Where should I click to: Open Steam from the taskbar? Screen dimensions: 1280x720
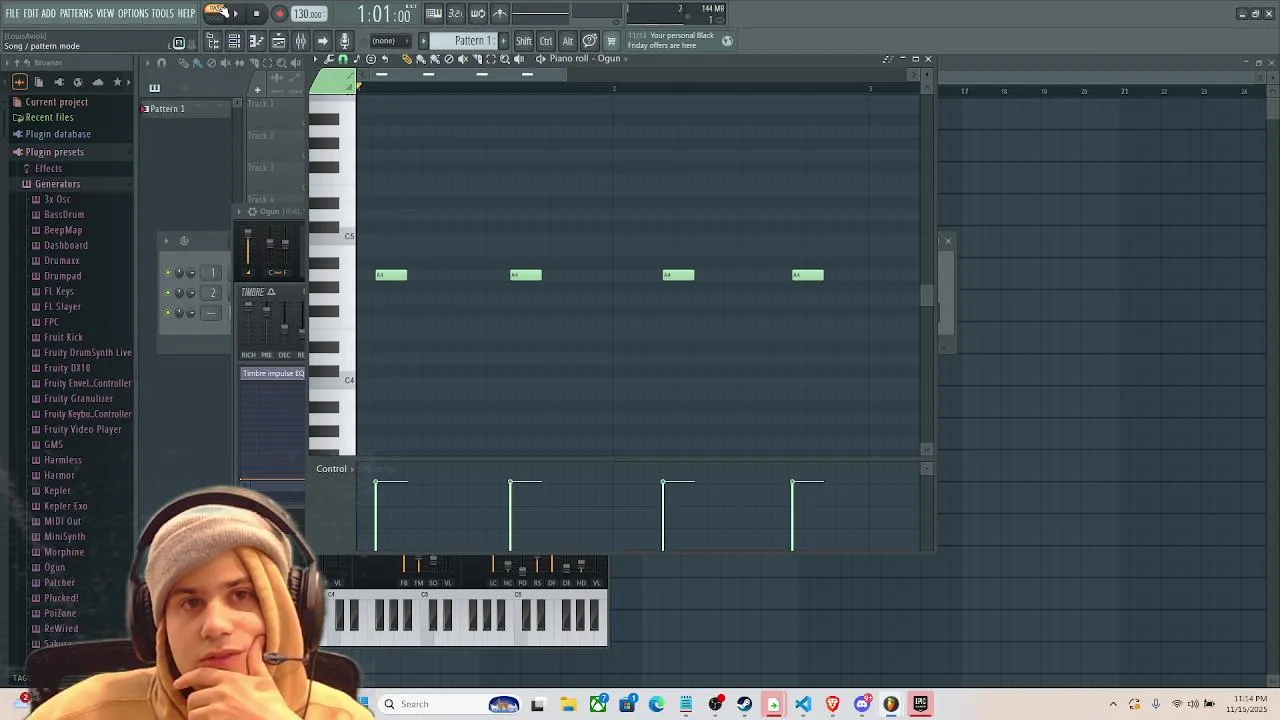tap(744, 704)
